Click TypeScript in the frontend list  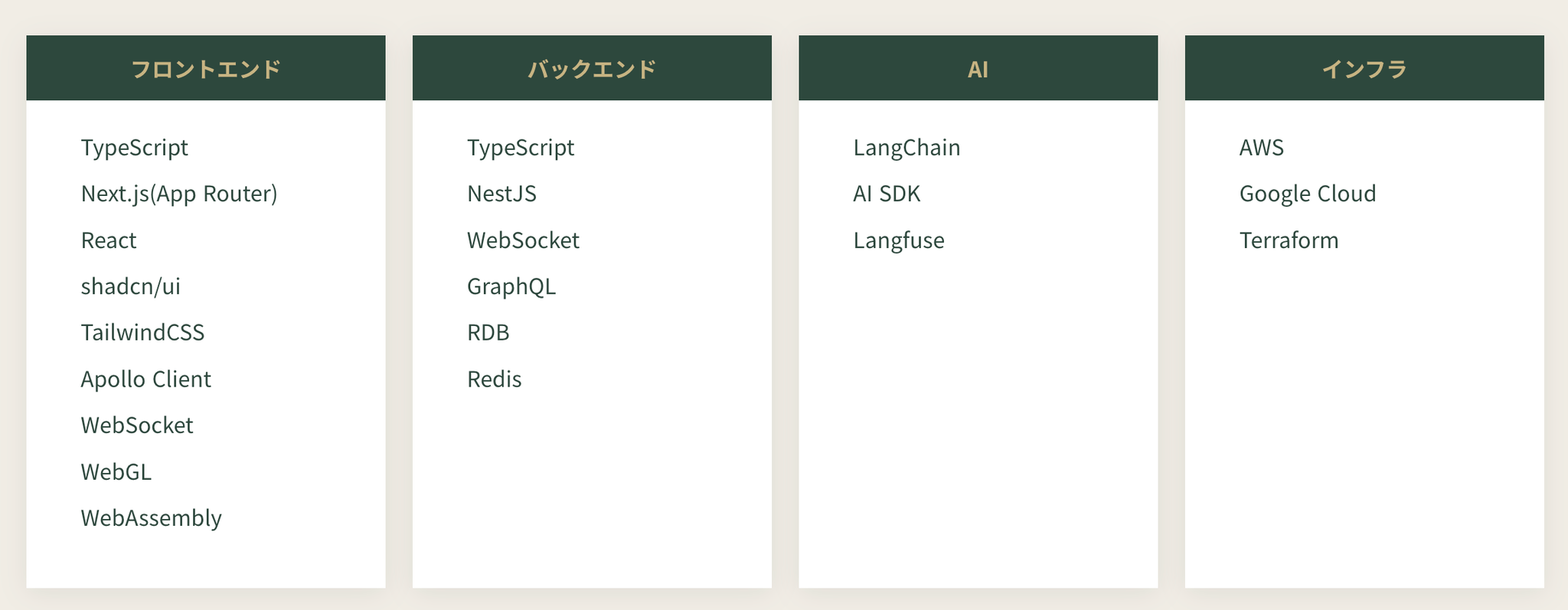(135, 147)
